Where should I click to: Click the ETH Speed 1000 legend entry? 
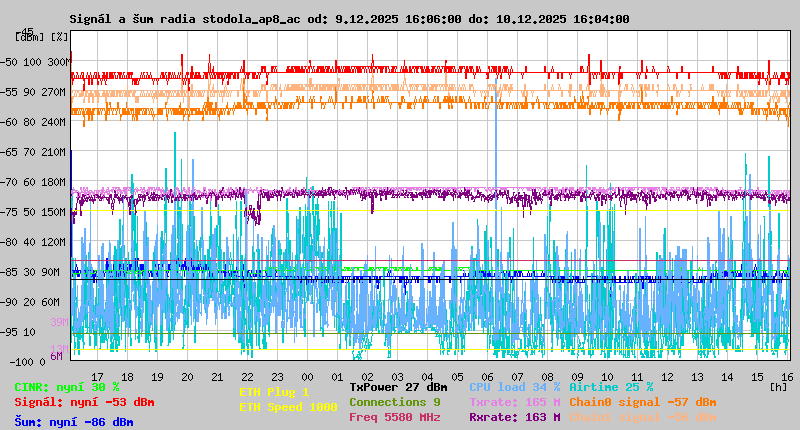[x=288, y=407]
